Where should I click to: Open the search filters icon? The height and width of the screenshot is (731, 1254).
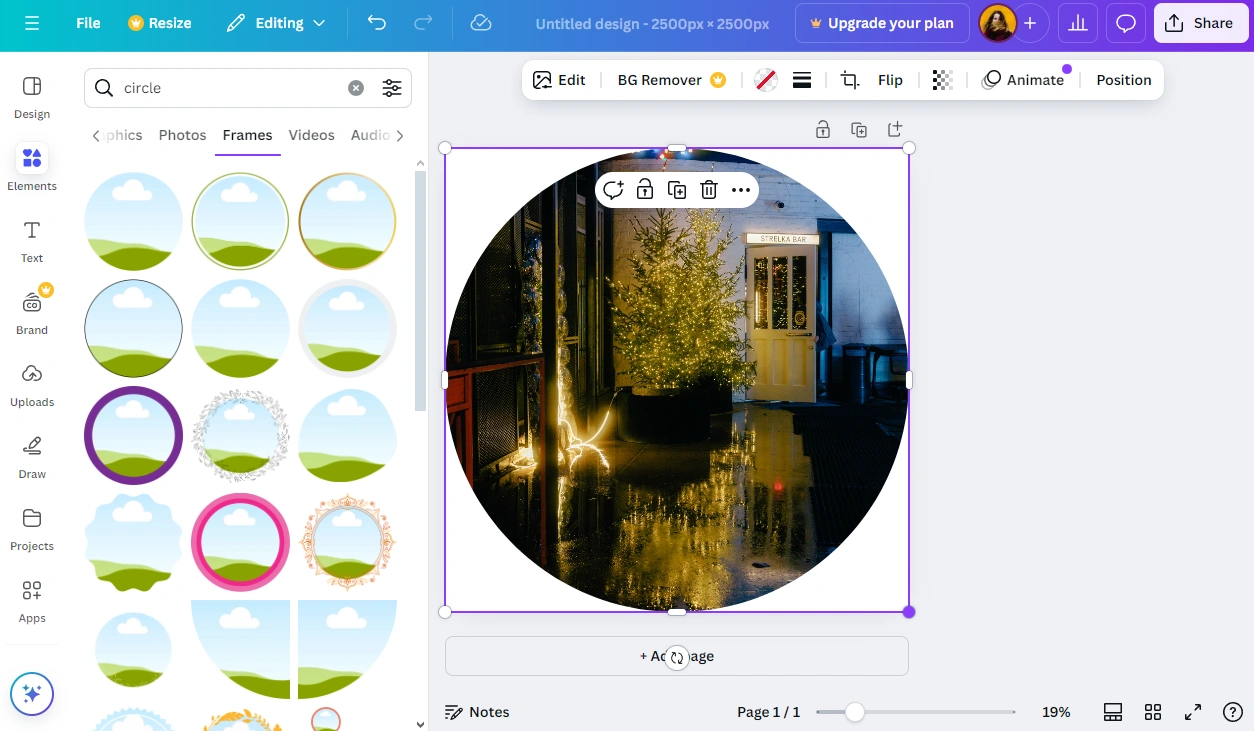point(392,88)
